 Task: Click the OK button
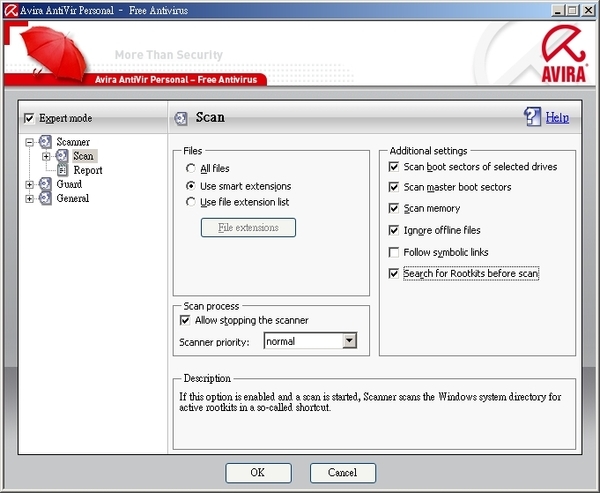[x=258, y=473]
